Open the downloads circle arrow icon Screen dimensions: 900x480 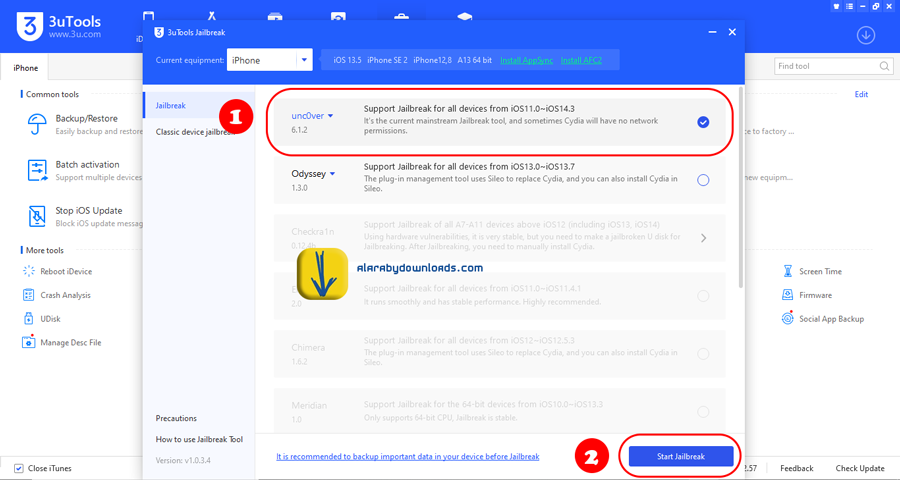866,35
